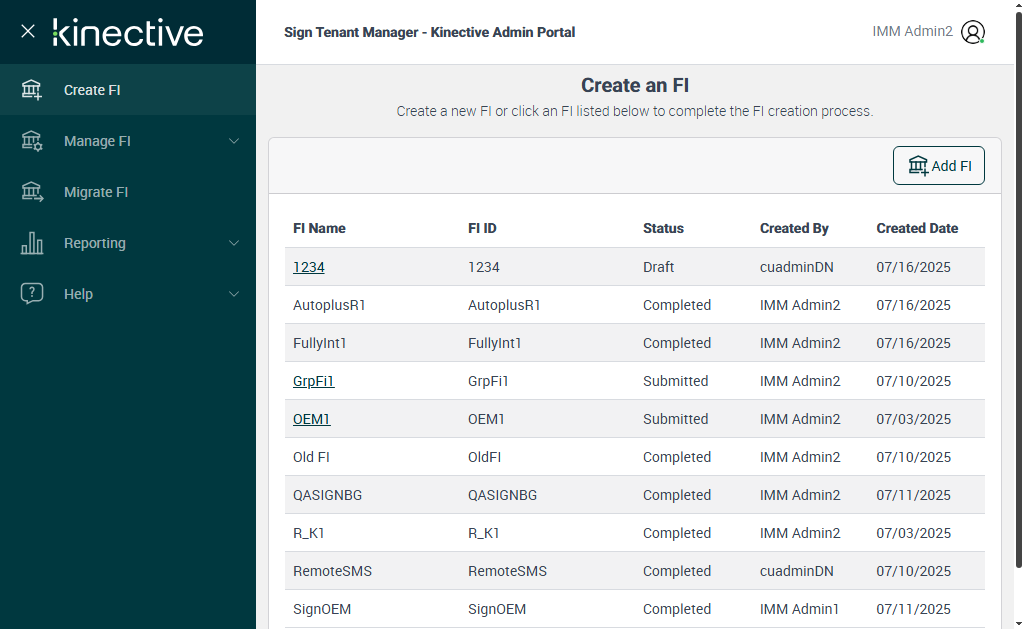Viewport: 1024px width, 629px height.
Task: Close the sidebar with the X icon
Action: point(28,31)
